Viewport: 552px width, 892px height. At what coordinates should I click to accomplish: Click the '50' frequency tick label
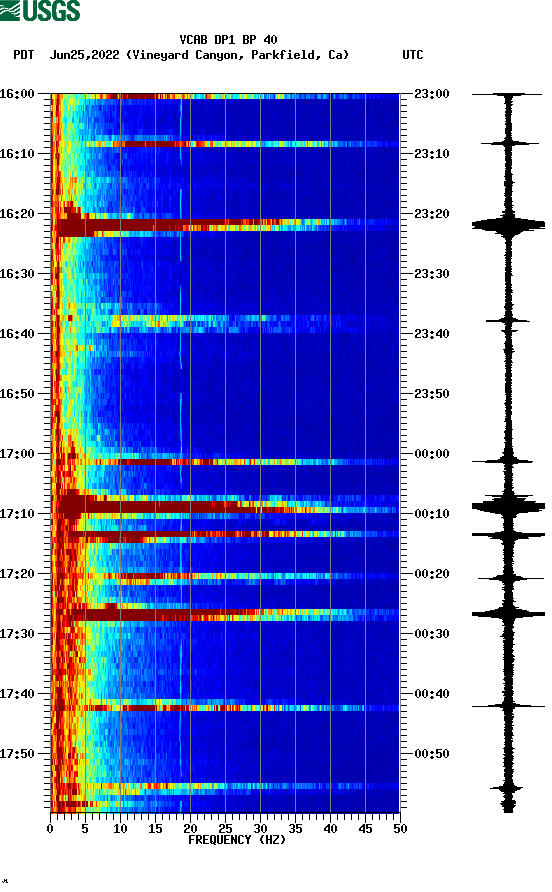click(x=400, y=829)
